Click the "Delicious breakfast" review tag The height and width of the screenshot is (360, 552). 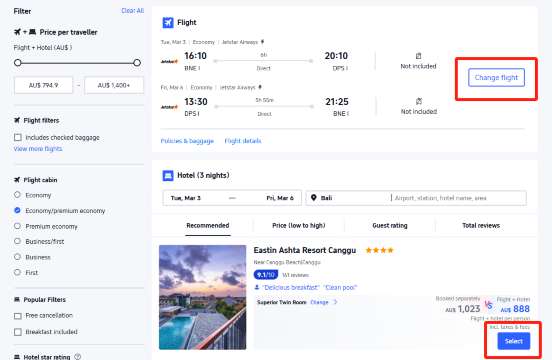point(291,288)
